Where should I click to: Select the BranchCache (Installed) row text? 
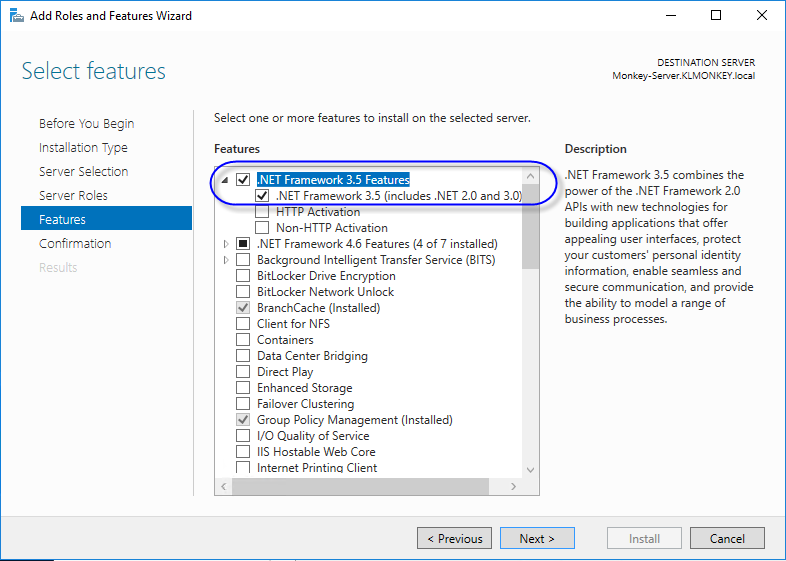[319, 308]
